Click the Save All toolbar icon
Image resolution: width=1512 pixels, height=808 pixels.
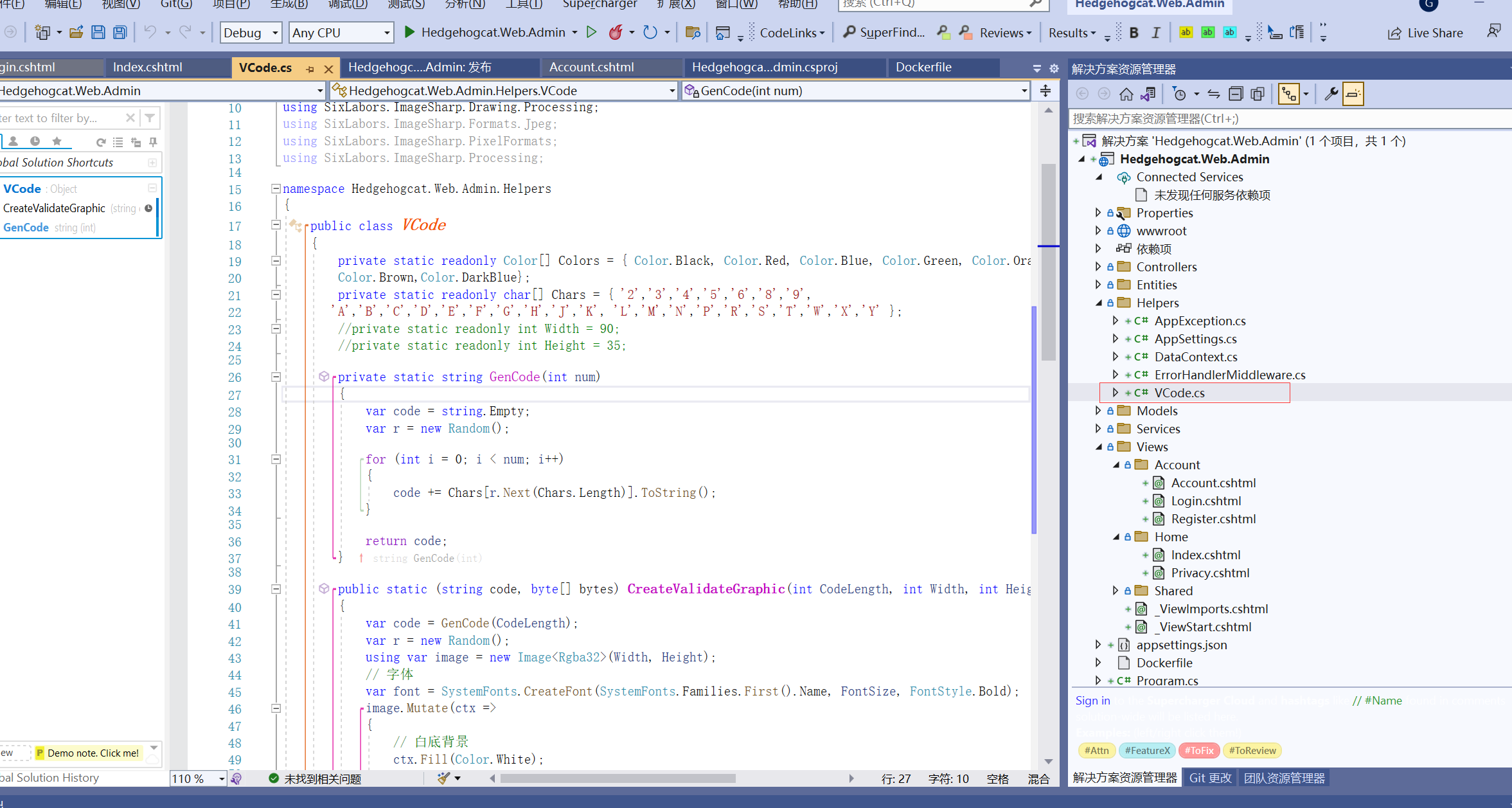[x=120, y=32]
